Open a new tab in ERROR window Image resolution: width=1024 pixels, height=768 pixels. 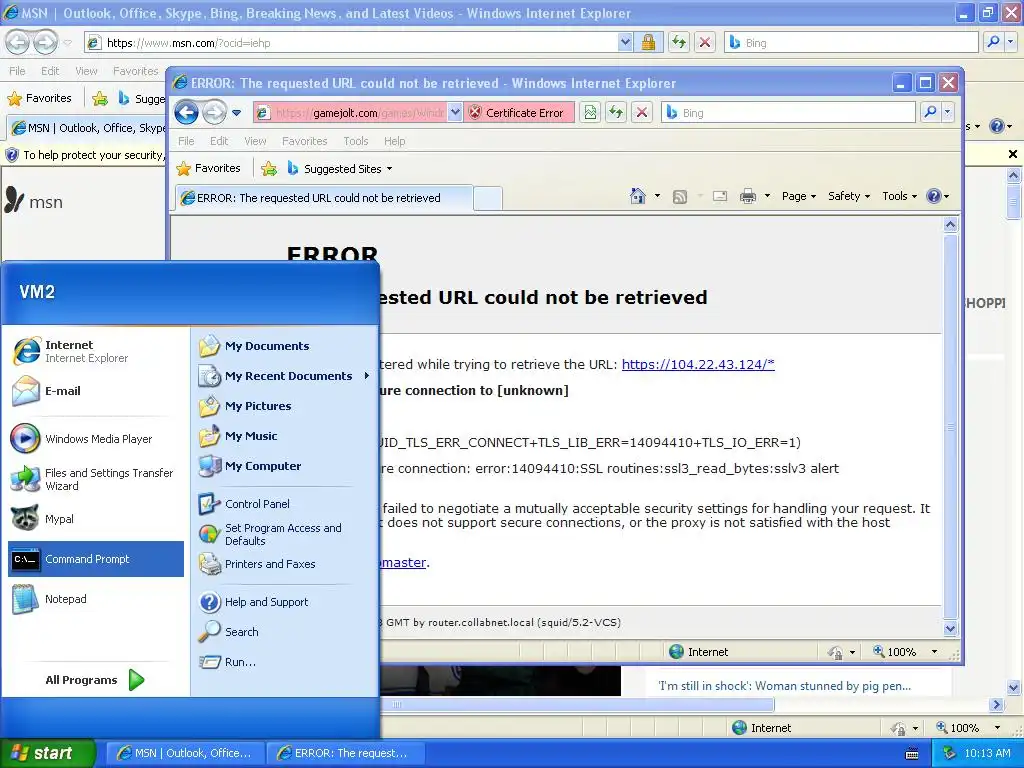pyautogui.click(x=488, y=199)
